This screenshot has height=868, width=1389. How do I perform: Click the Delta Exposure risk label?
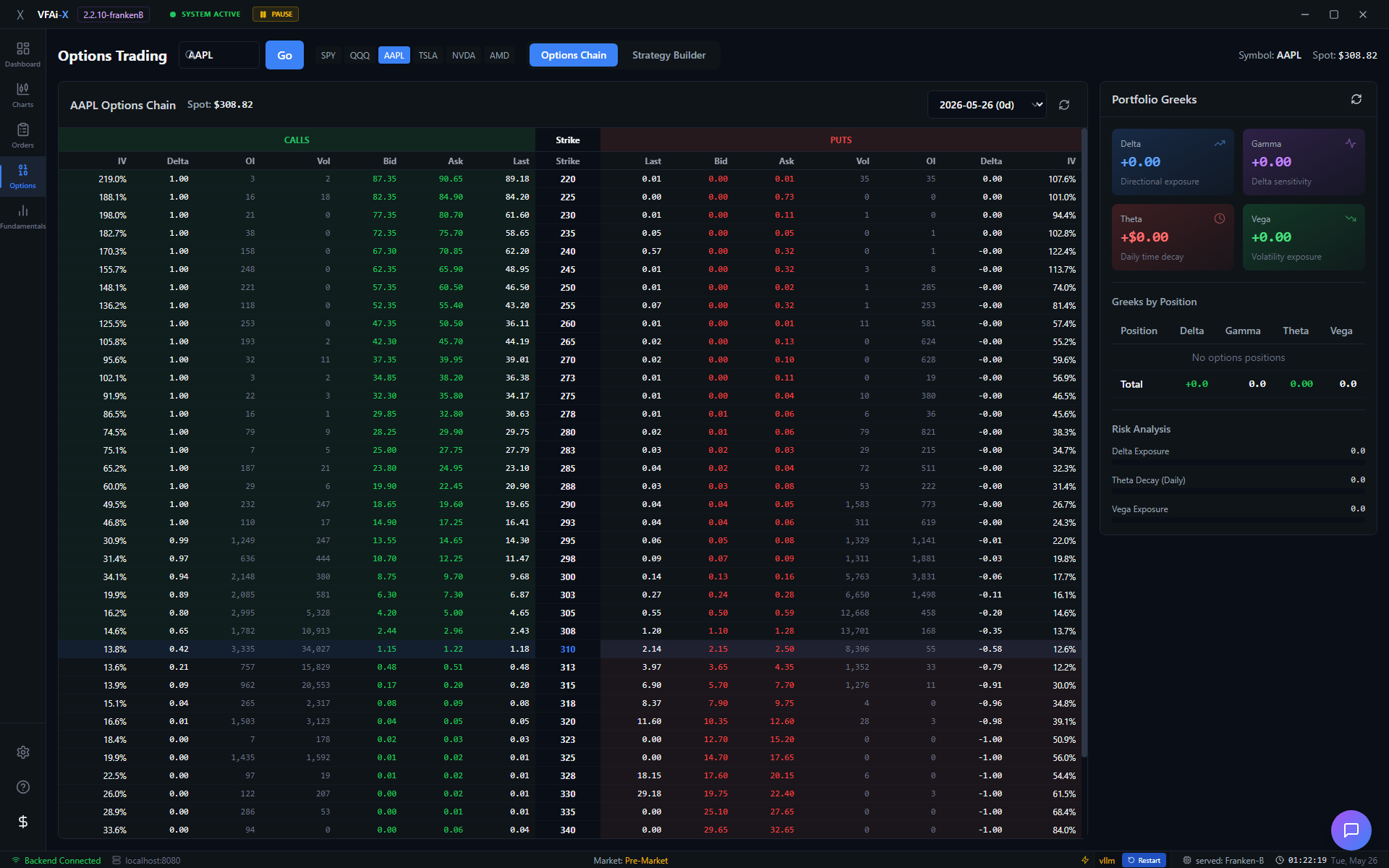coord(1140,451)
